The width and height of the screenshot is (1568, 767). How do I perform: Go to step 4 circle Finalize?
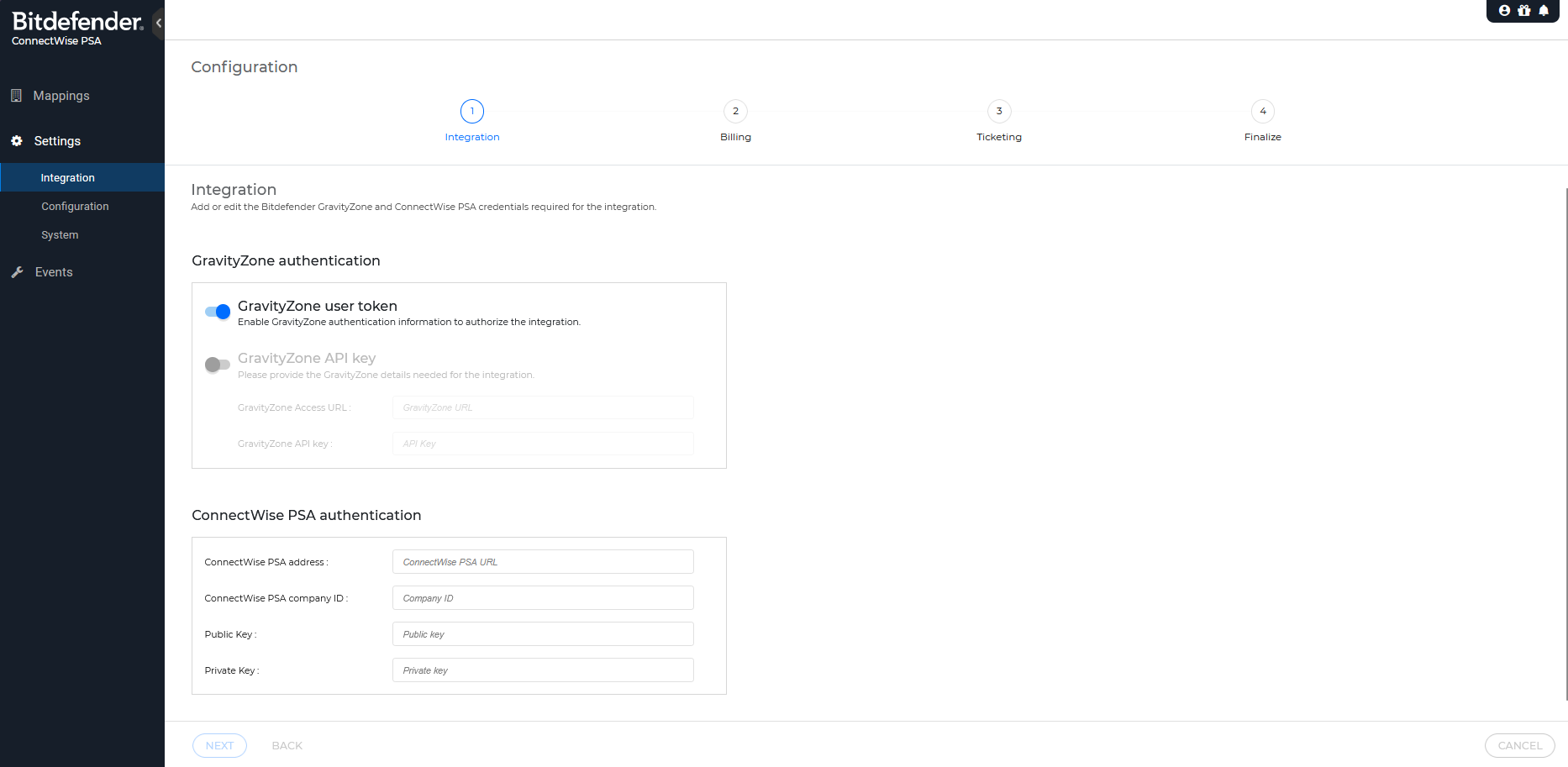(x=1263, y=111)
